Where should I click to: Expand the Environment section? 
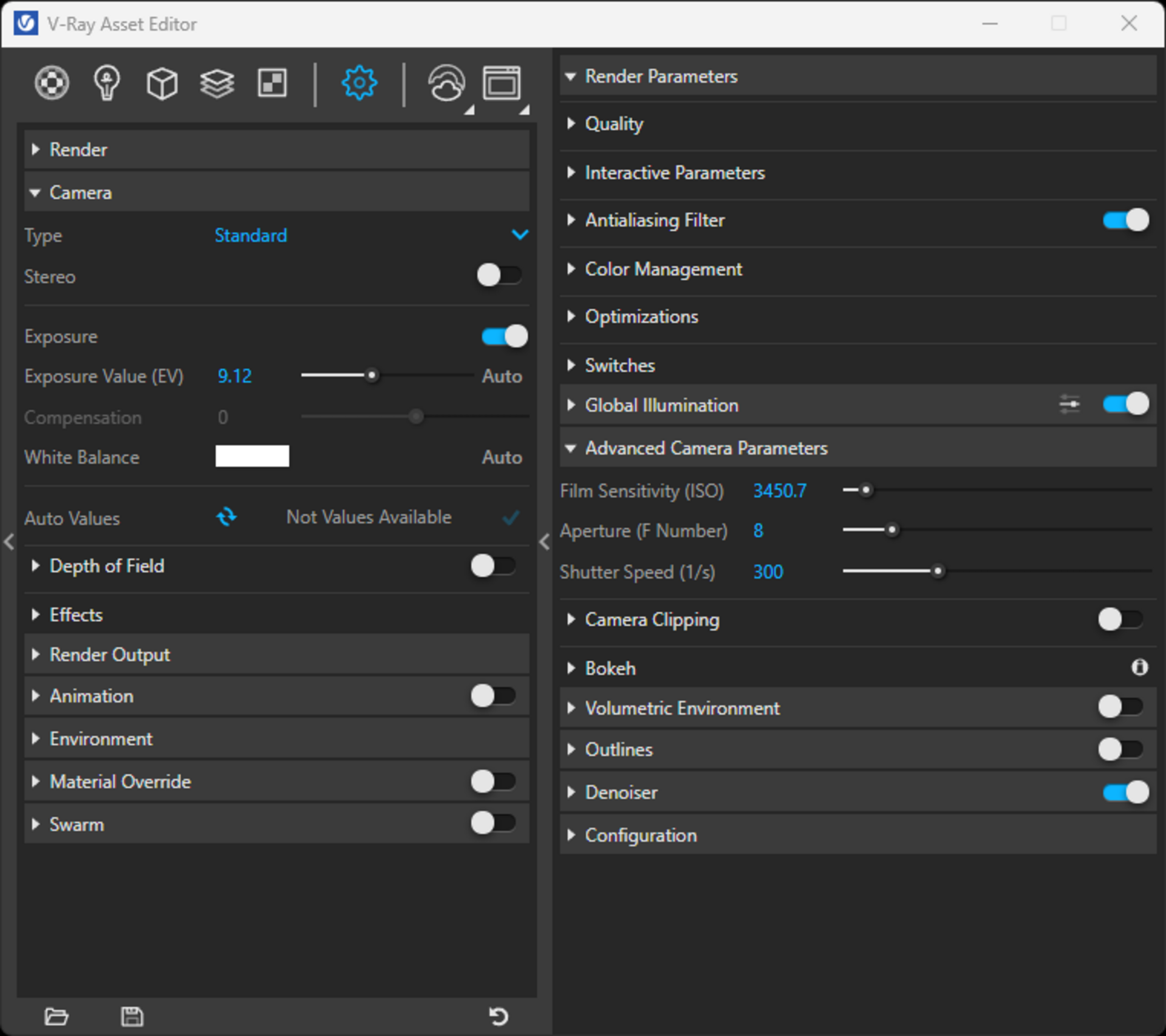tap(276, 739)
